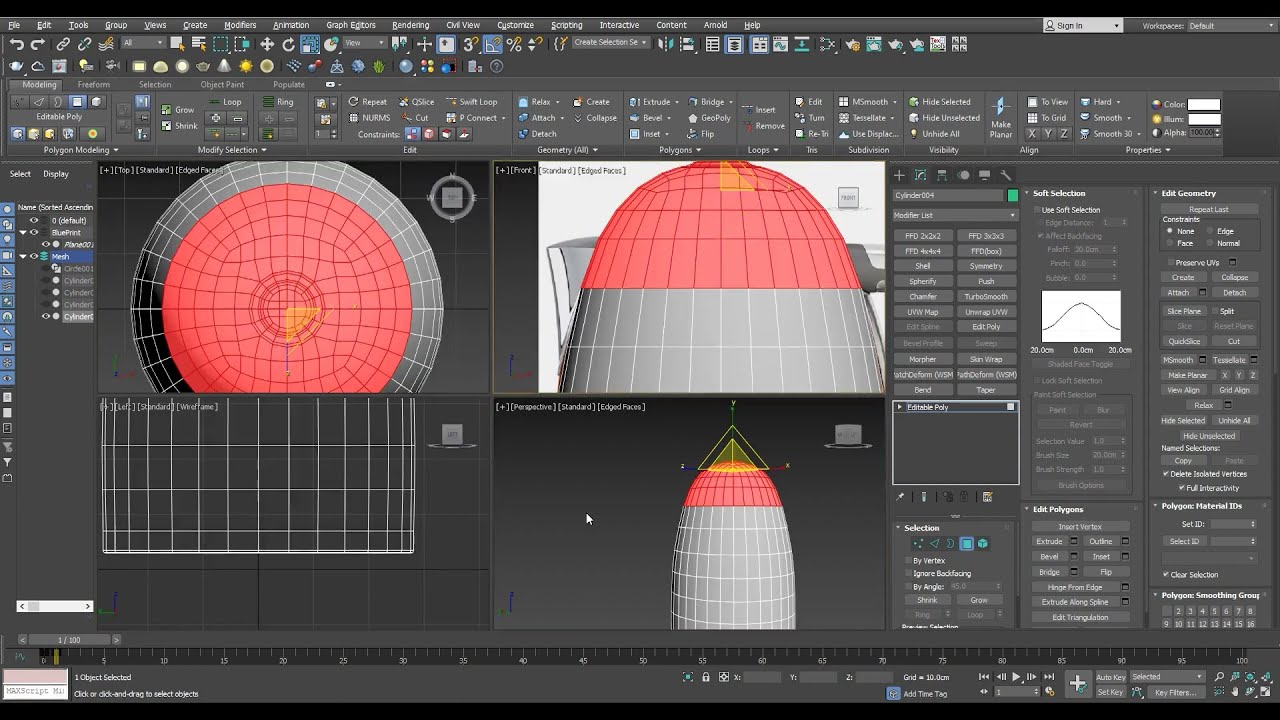Toggle visibility eye of BluePrint layer

tap(34, 232)
